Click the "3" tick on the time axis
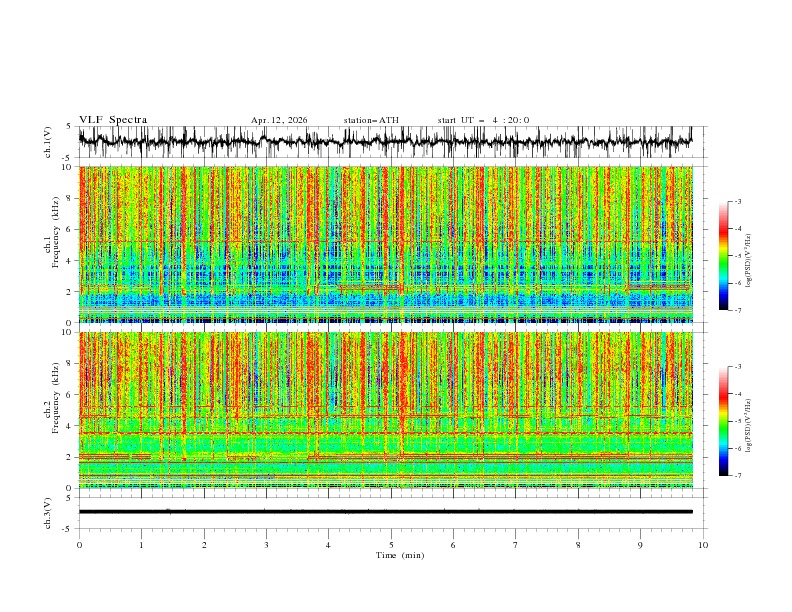Screen dimensions: 792x612 tap(267, 545)
